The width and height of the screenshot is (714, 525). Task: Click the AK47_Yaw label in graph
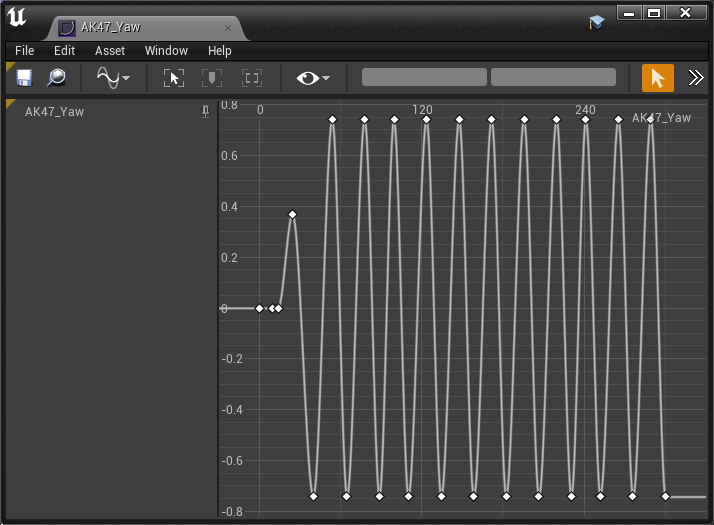[661, 118]
